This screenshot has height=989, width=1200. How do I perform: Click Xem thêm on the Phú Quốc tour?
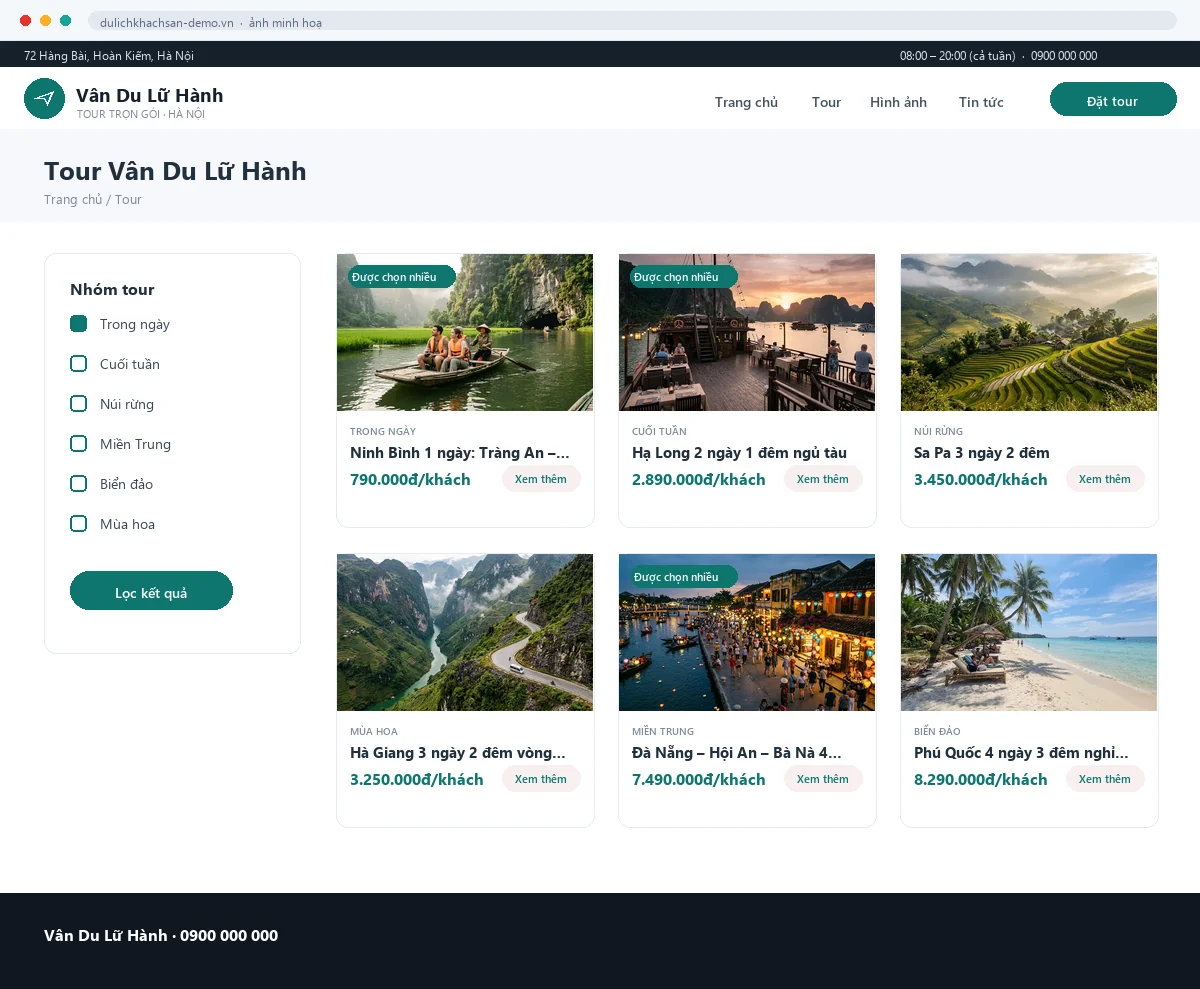pos(1105,779)
